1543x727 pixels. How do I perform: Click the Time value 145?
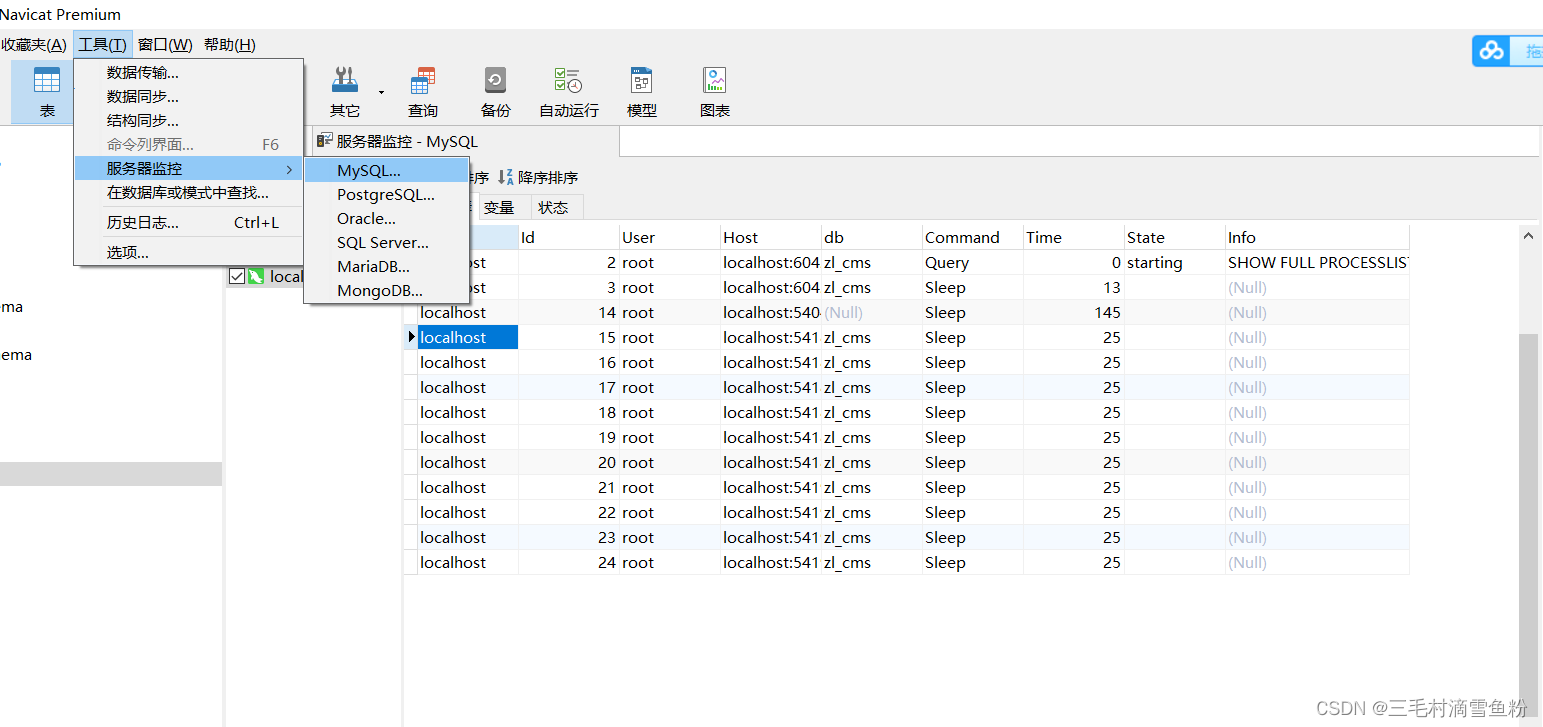click(x=1073, y=312)
